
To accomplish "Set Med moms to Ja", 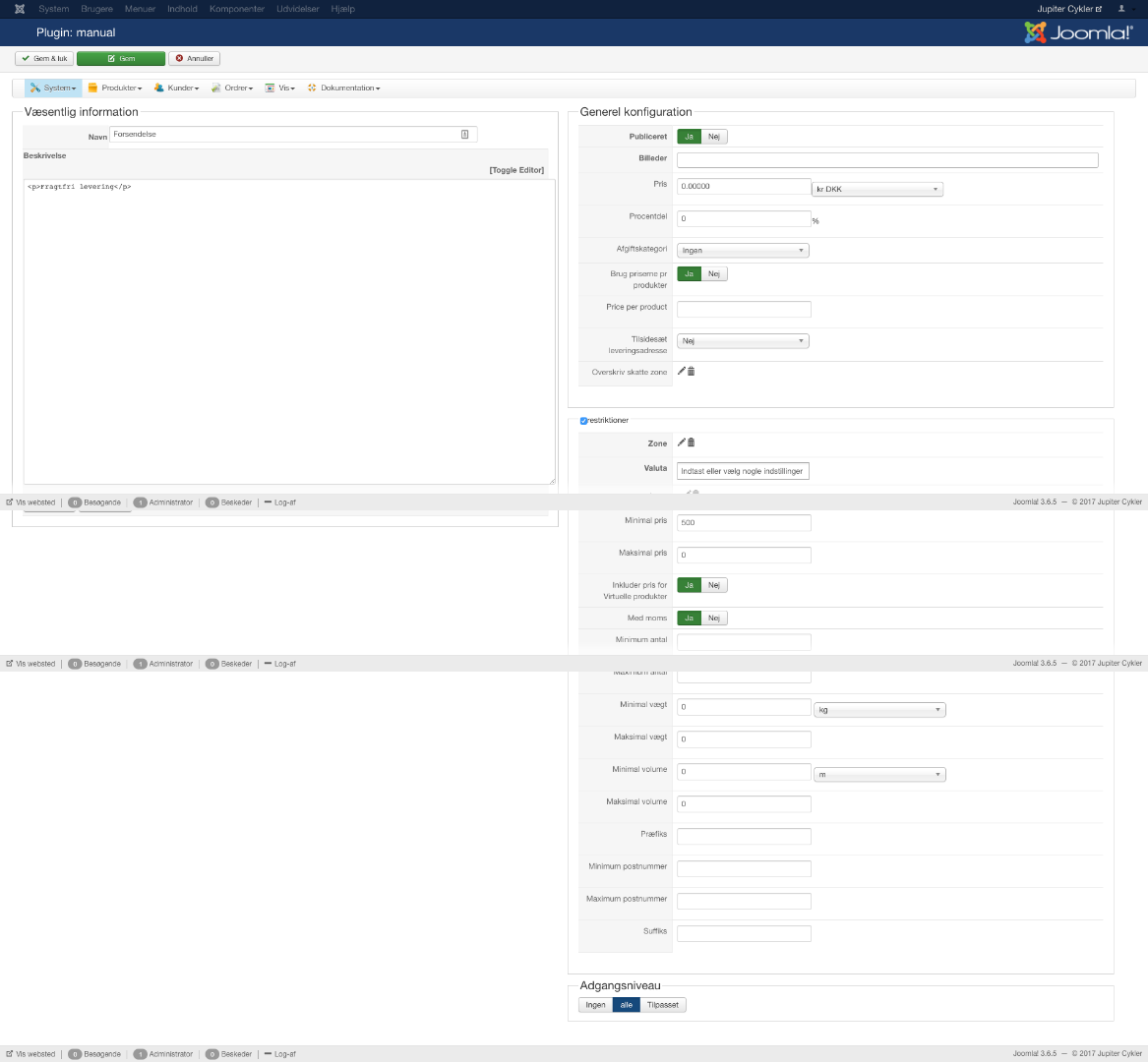I will 689,618.
